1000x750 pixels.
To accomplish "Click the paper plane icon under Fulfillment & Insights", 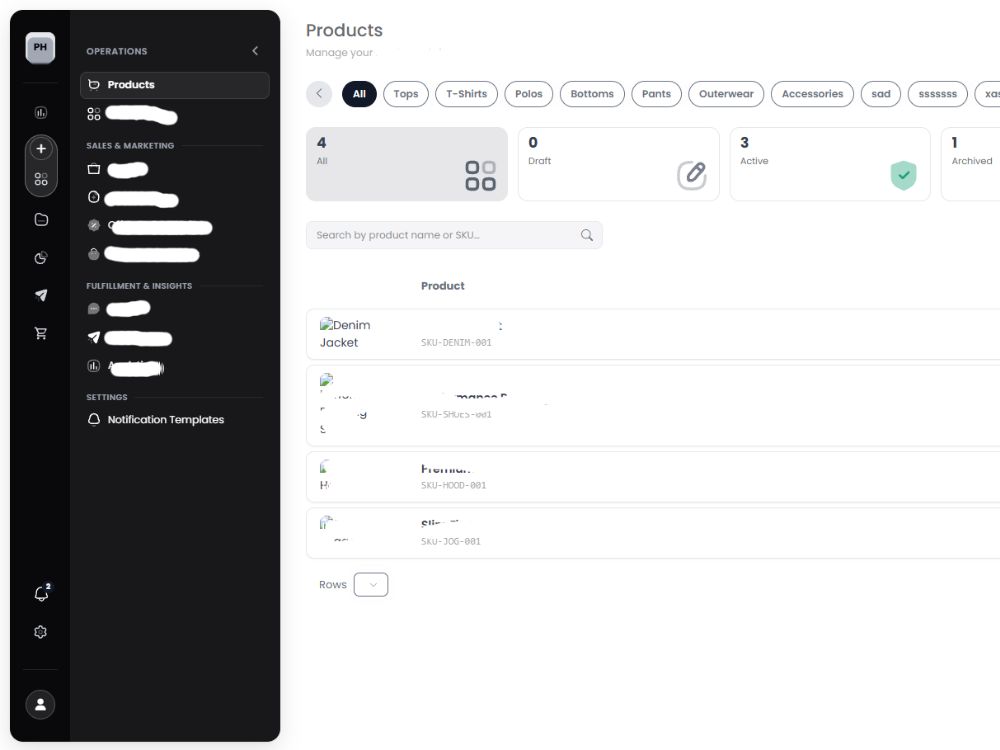I will point(94,337).
